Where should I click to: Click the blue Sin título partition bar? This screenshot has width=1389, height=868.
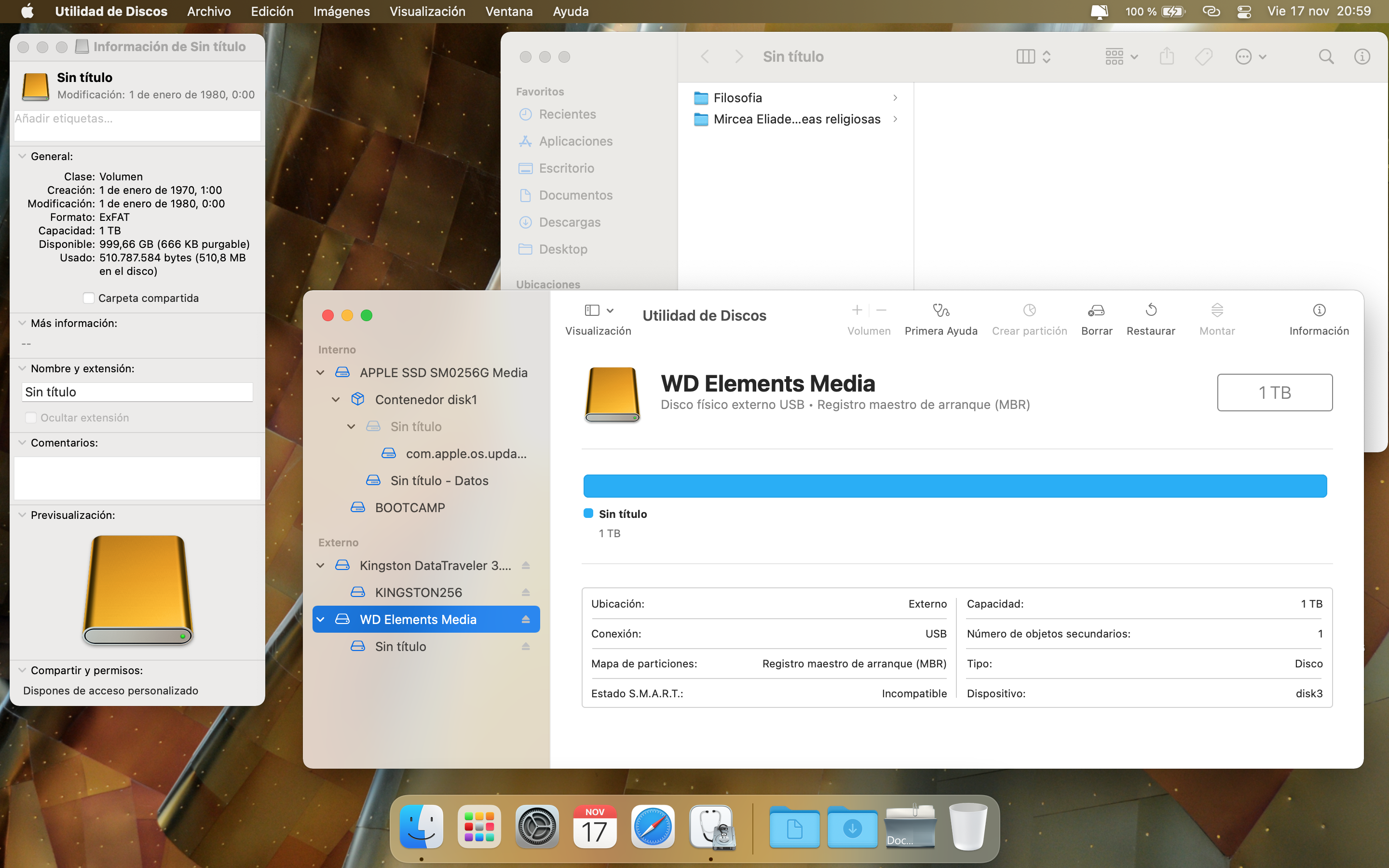point(954,486)
